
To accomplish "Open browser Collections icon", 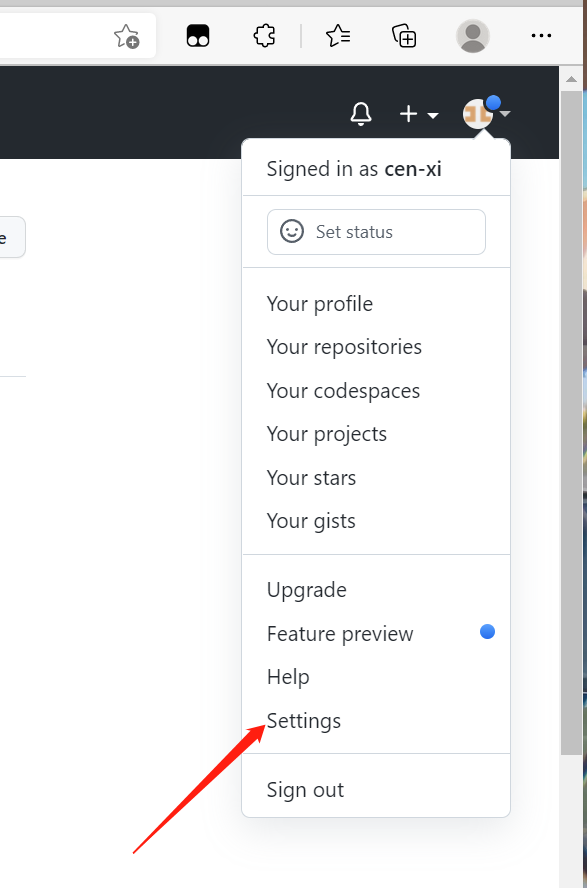I will point(404,36).
